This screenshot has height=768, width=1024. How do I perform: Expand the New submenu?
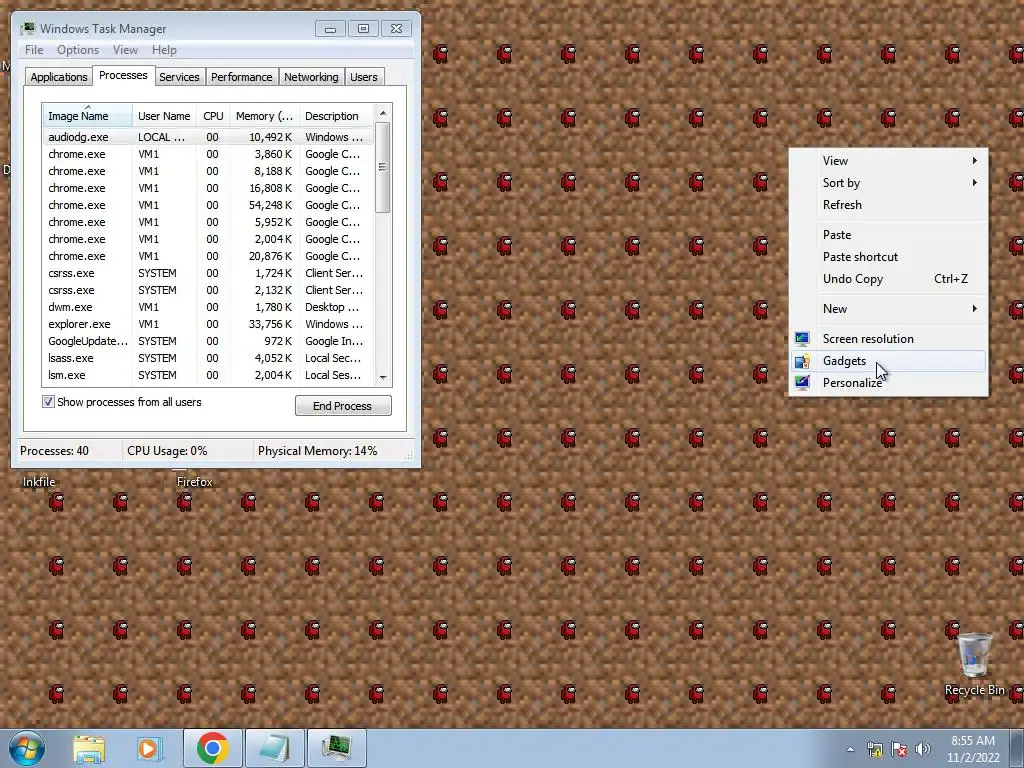pyautogui.click(x=889, y=309)
